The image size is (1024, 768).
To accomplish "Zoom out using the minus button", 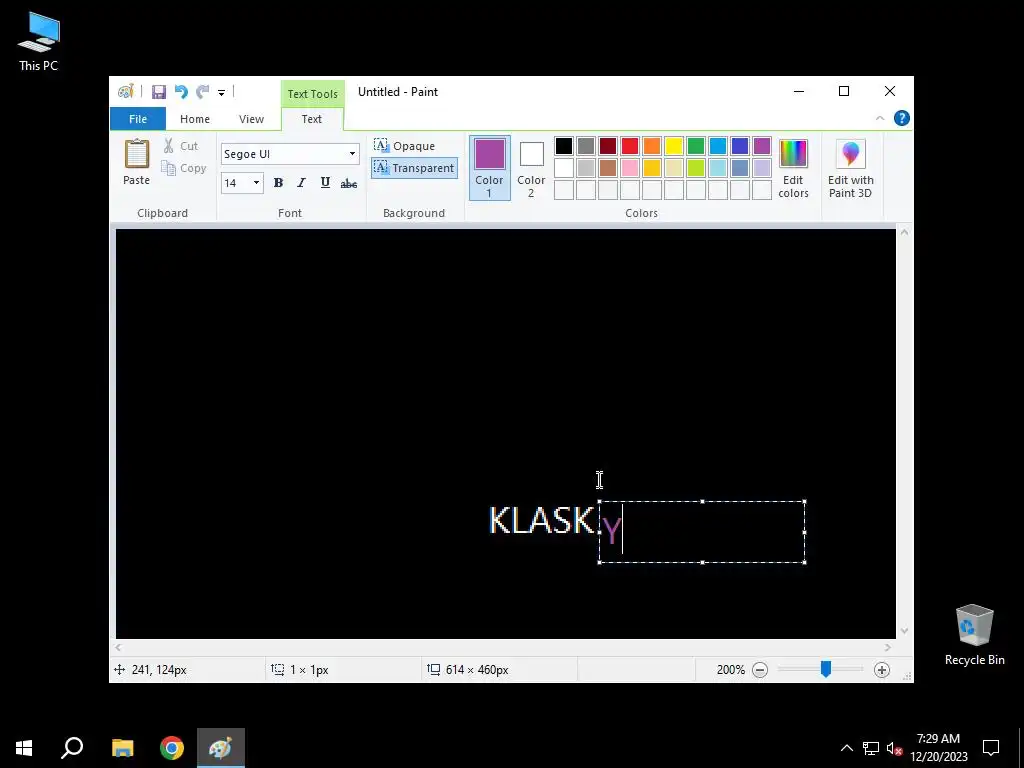I will tap(760, 670).
